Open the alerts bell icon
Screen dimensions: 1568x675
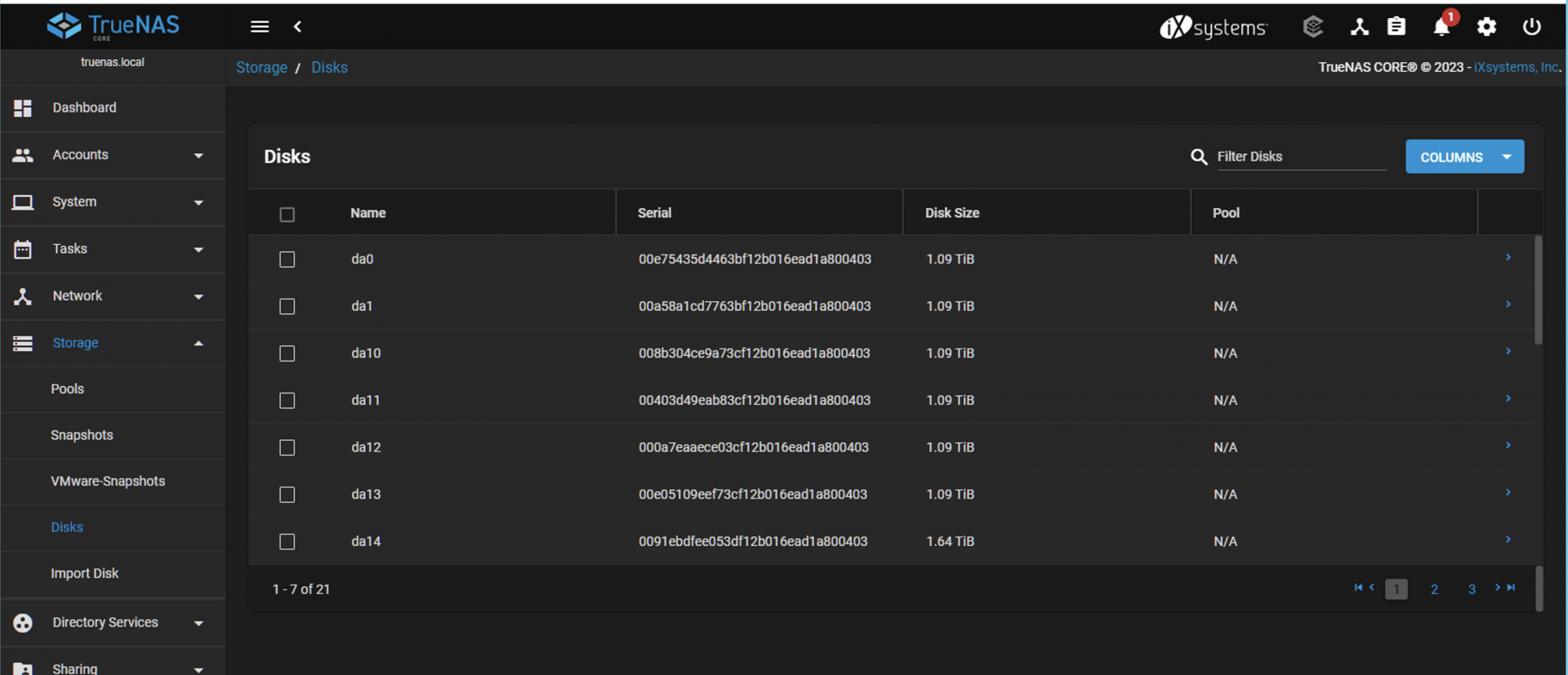tap(1441, 27)
